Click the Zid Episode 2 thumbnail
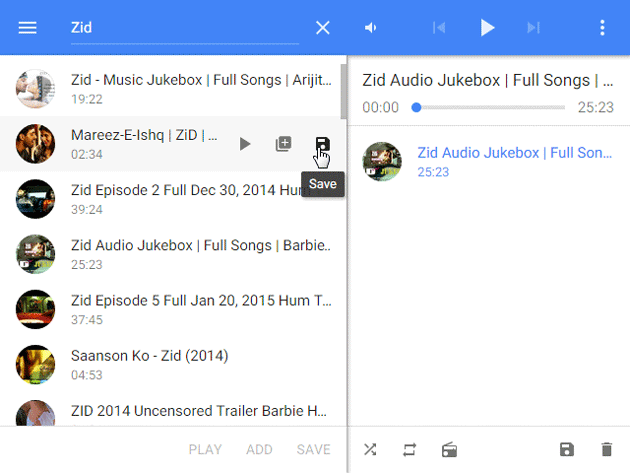The height and width of the screenshot is (473, 630). point(35,199)
